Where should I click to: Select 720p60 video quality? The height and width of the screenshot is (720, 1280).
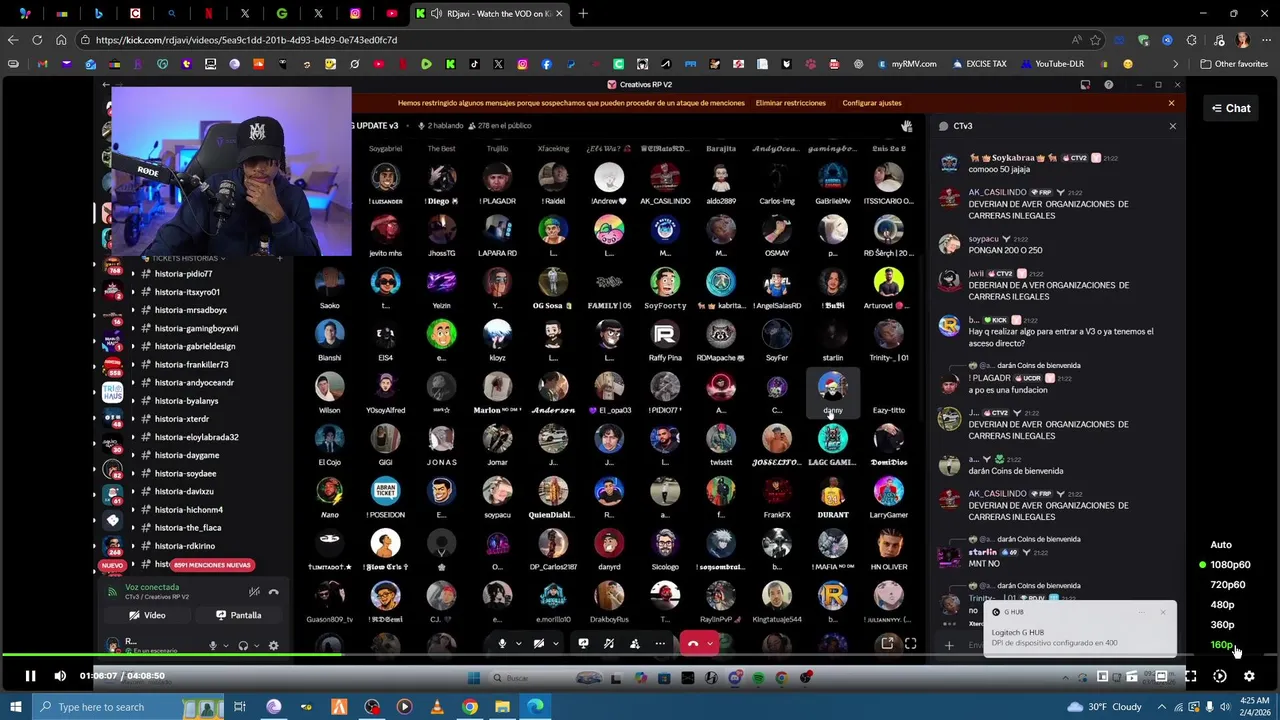(1228, 585)
